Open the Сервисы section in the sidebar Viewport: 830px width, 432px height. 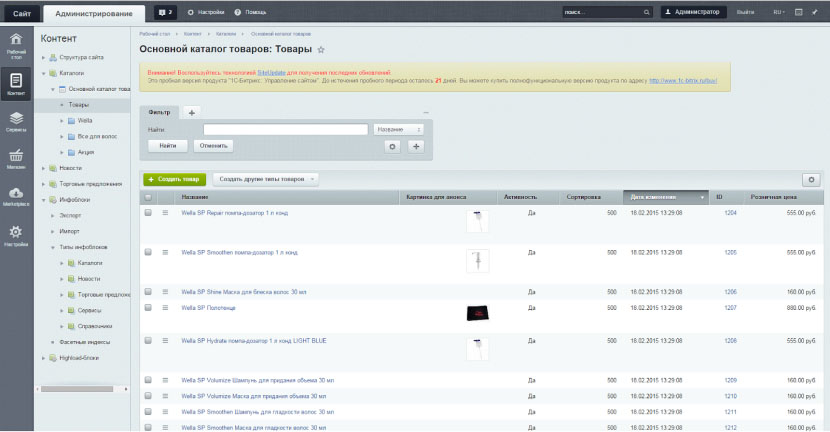[x=16, y=121]
